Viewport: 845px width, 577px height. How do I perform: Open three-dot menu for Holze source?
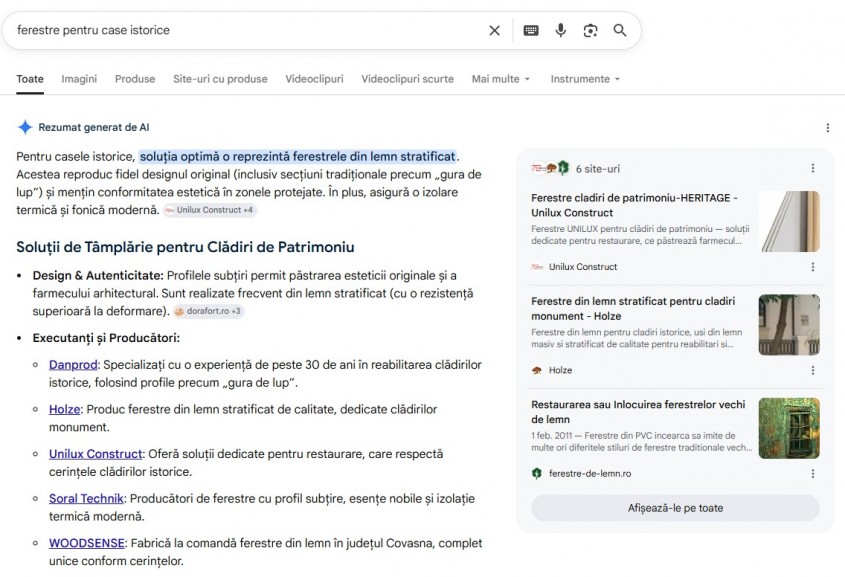coord(813,370)
